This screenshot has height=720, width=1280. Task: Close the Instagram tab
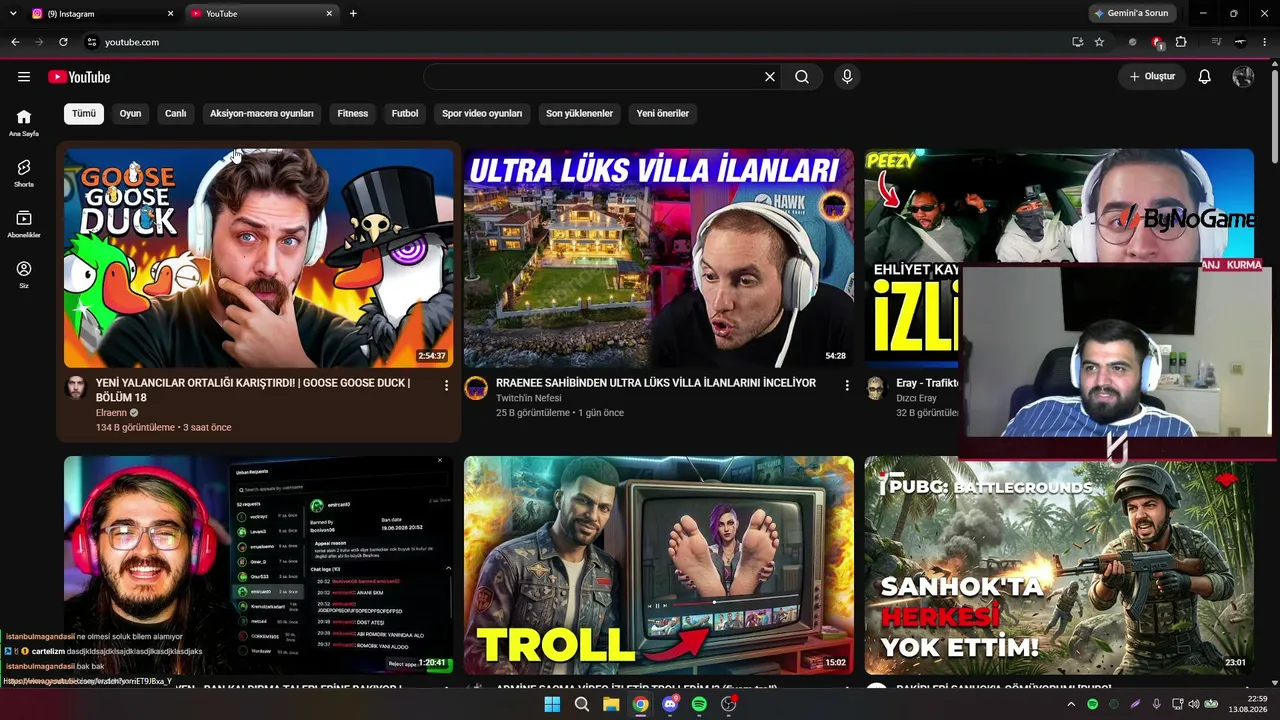pyautogui.click(x=170, y=14)
